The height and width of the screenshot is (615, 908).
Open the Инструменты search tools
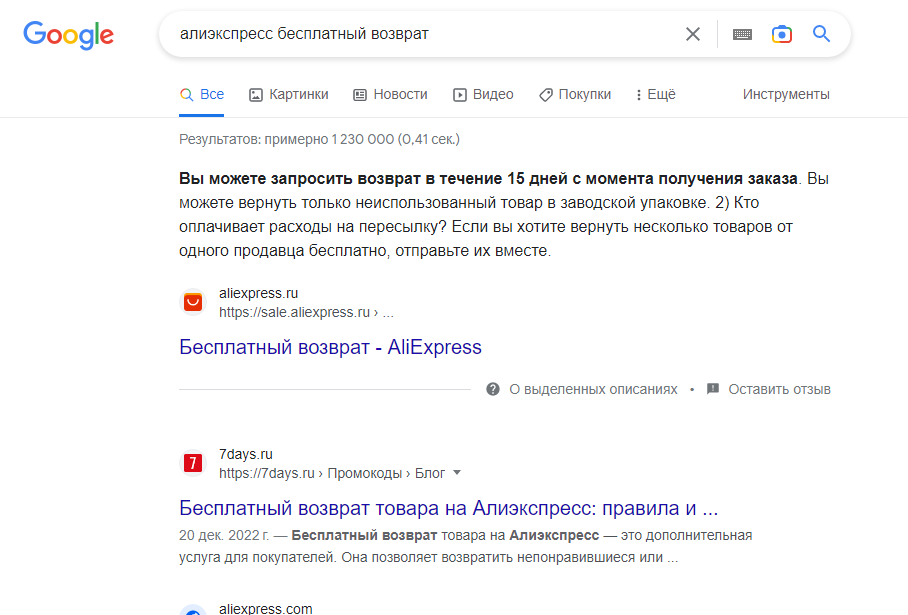click(x=786, y=94)
